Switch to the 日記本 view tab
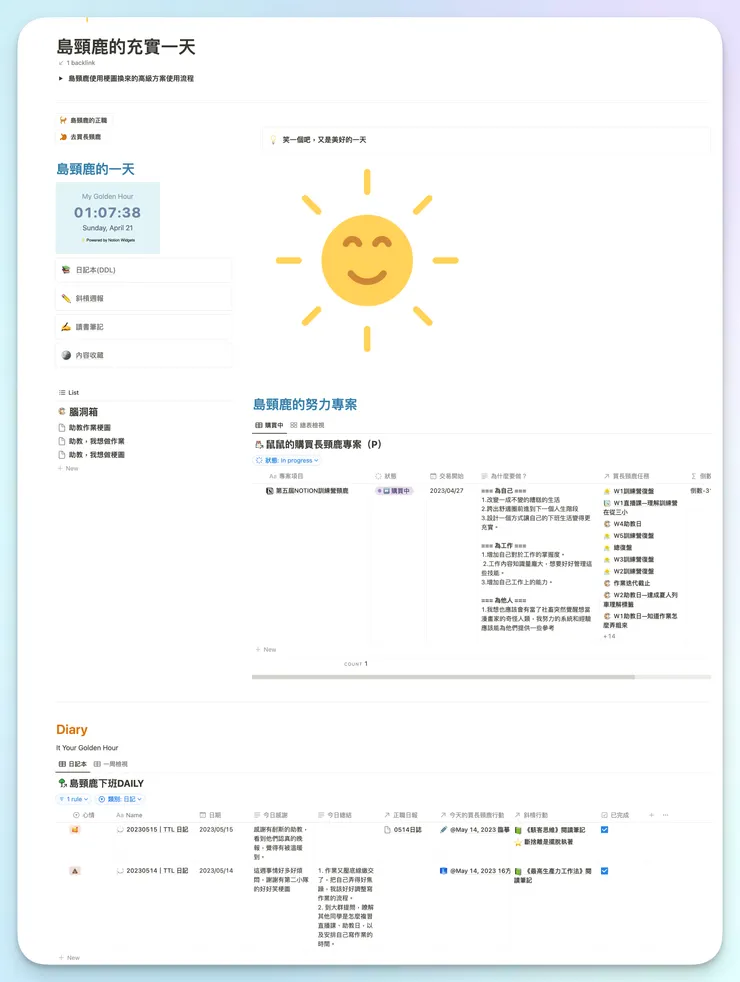740x982 pixels. pyautogui.click(x=73, y=764)
